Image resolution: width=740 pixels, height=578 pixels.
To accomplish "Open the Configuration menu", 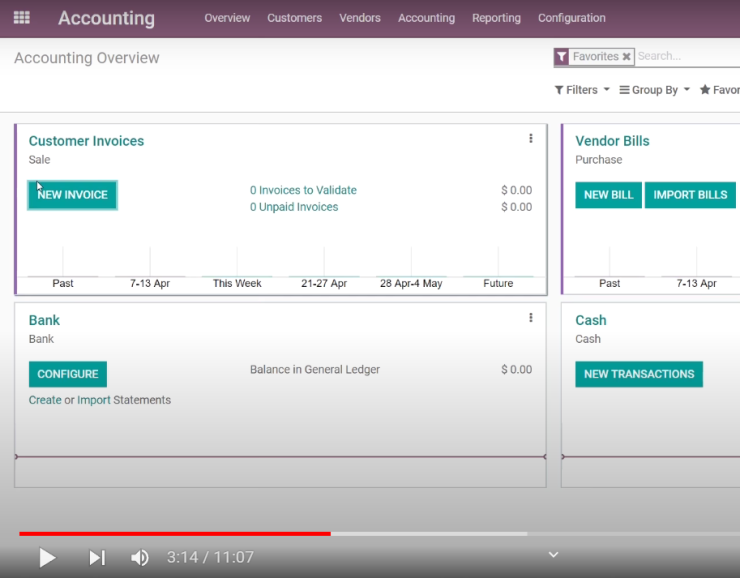I will (572, 18).
